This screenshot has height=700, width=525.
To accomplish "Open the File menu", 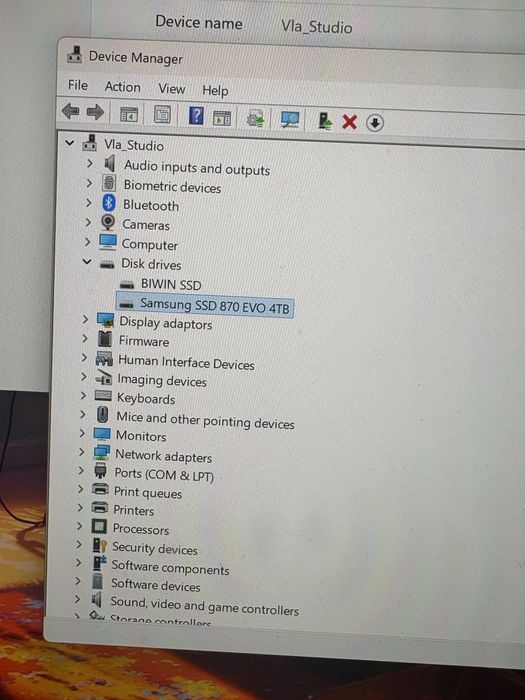I will click(78, 85).
